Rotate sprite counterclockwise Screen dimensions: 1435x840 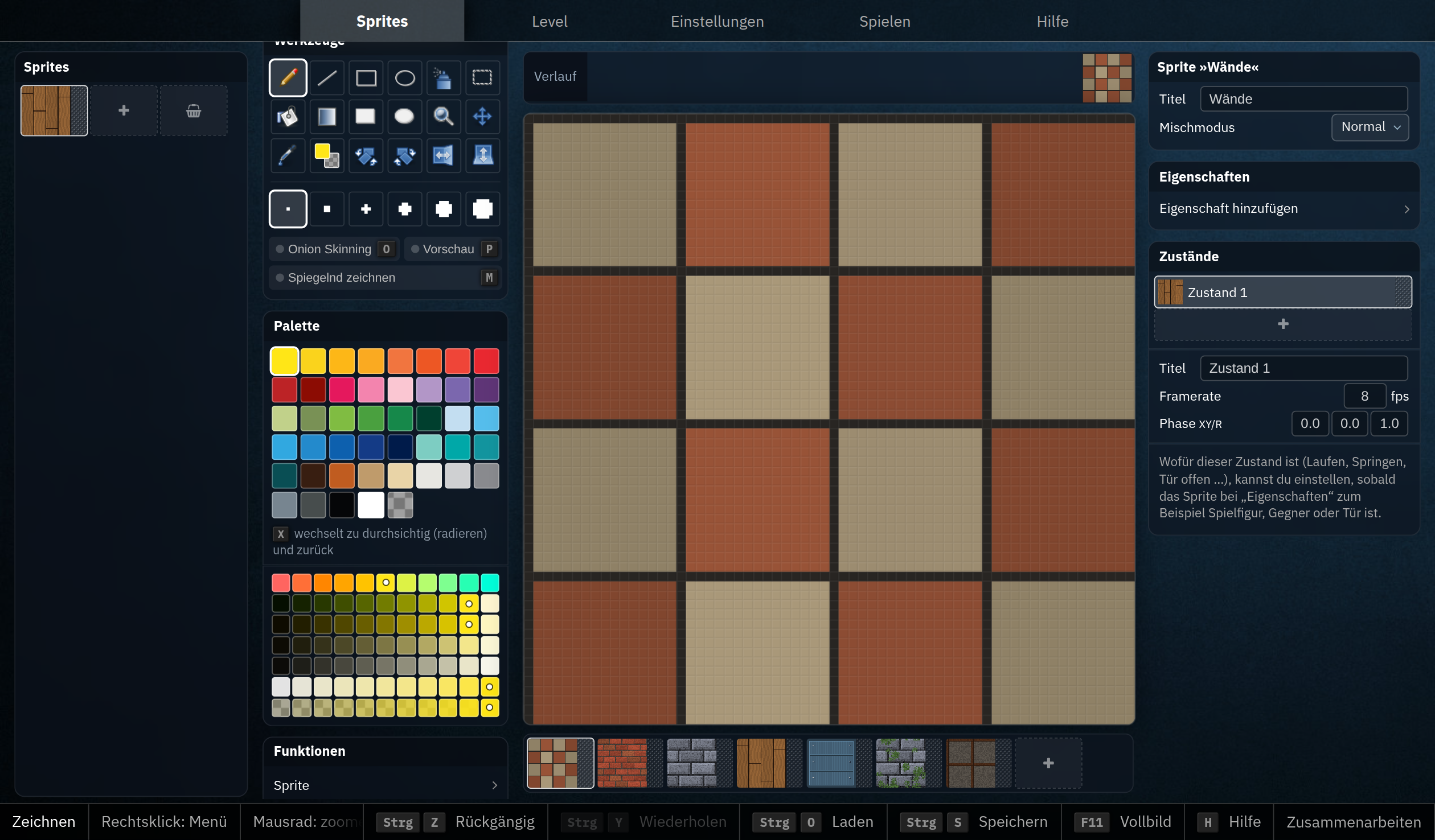(366, 155)
